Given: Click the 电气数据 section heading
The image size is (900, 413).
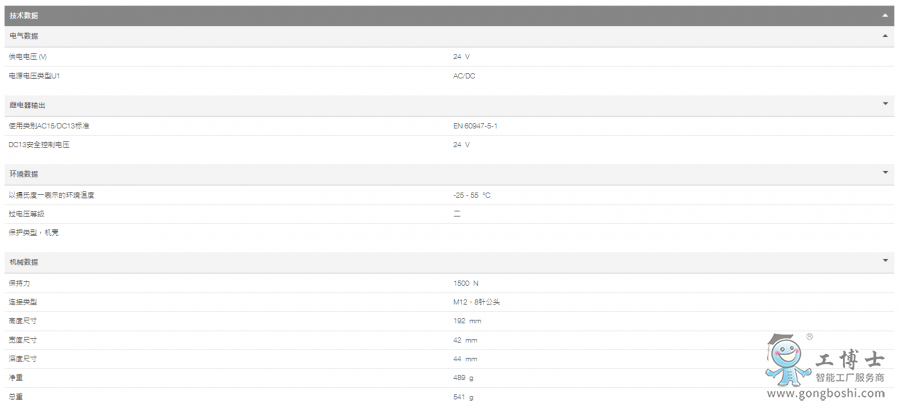Looking at the screenshot, I should click(x=24, y=36).
